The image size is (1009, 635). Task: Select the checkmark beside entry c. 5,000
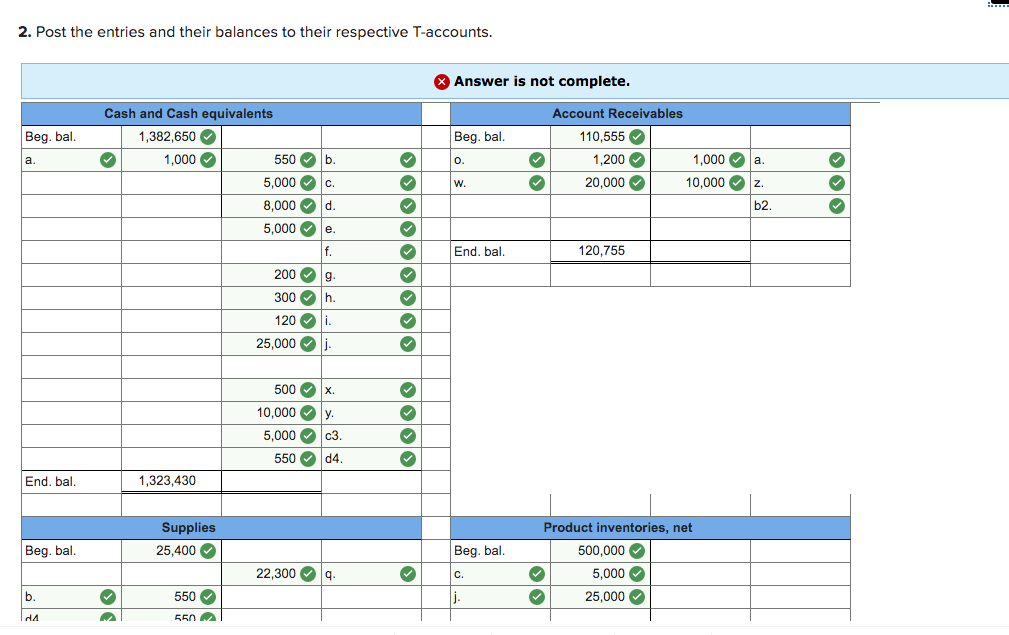tap(306, 183)
